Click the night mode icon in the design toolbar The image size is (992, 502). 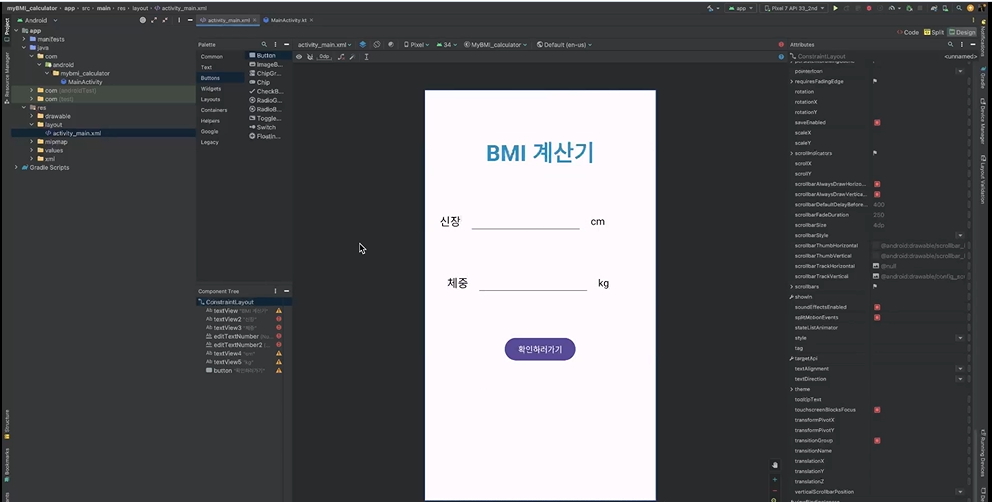390,44
